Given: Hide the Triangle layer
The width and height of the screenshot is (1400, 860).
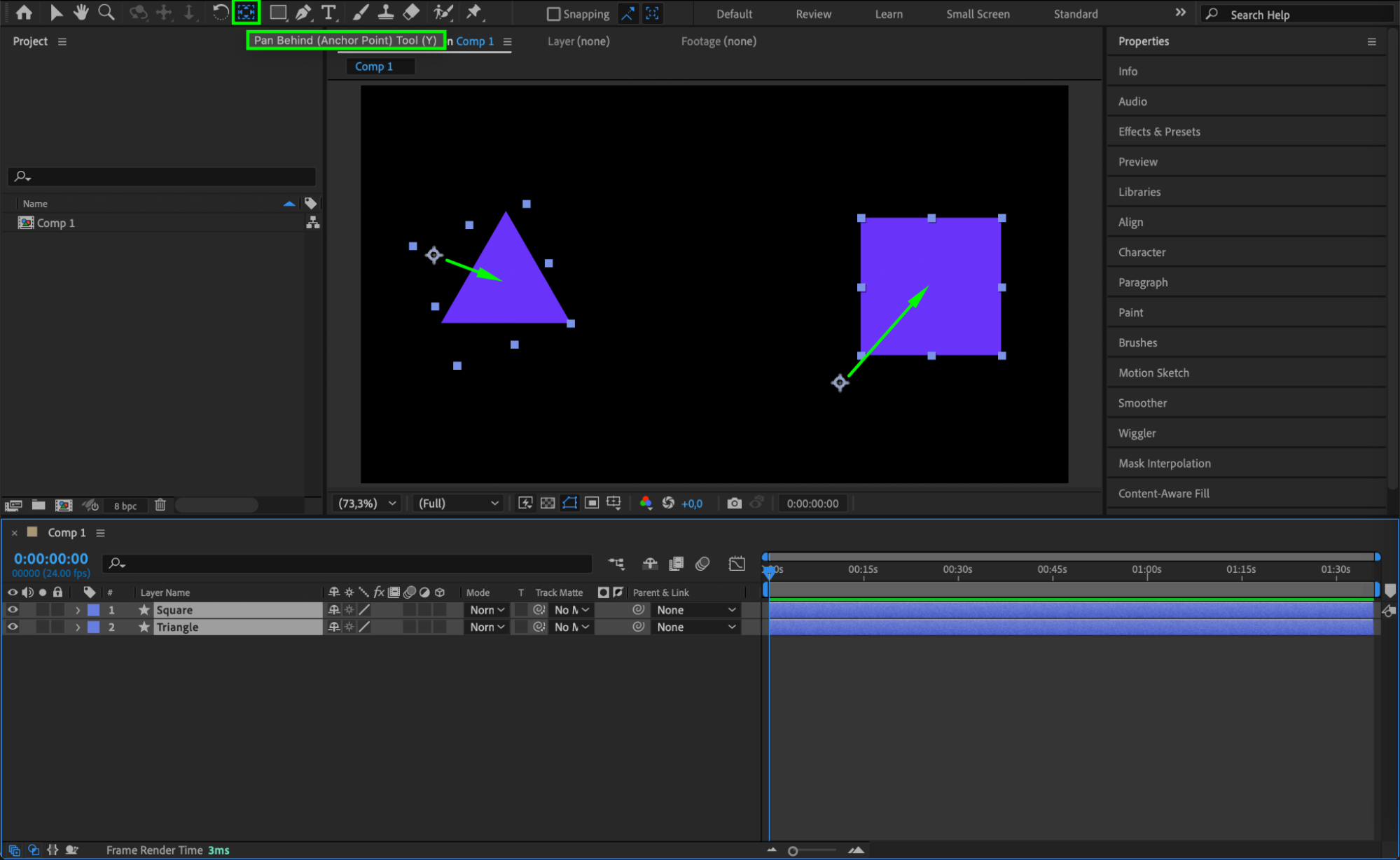Looking at the screenshot, I should pyautogui.click(x=13, y=627).
